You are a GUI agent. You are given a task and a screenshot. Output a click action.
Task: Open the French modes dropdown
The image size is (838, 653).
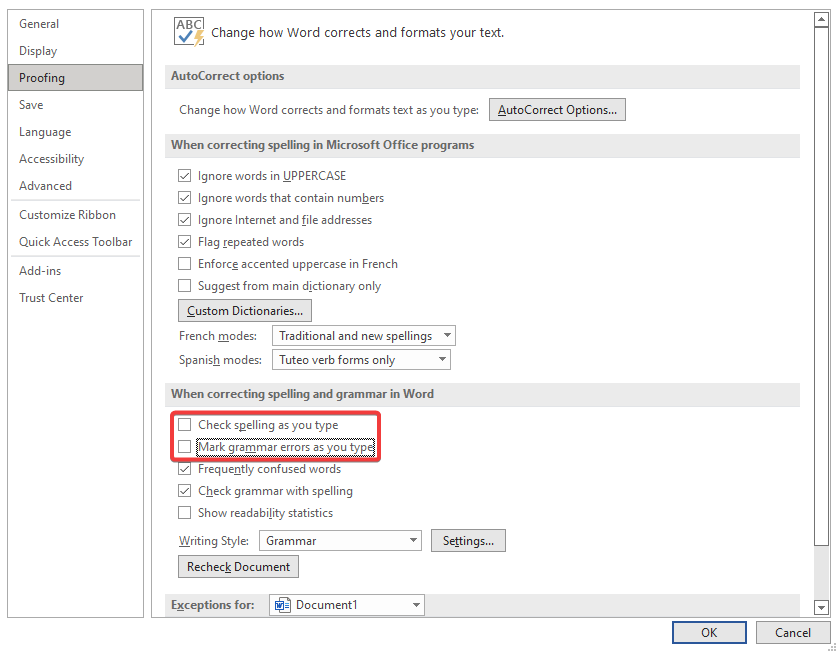pos(363,336)
